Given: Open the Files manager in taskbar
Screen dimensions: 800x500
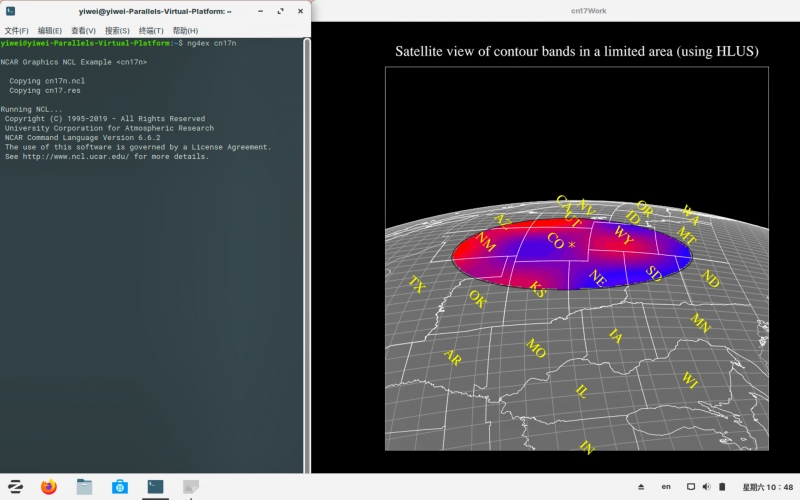Looking at the screenshot, I should pos(84,487).
